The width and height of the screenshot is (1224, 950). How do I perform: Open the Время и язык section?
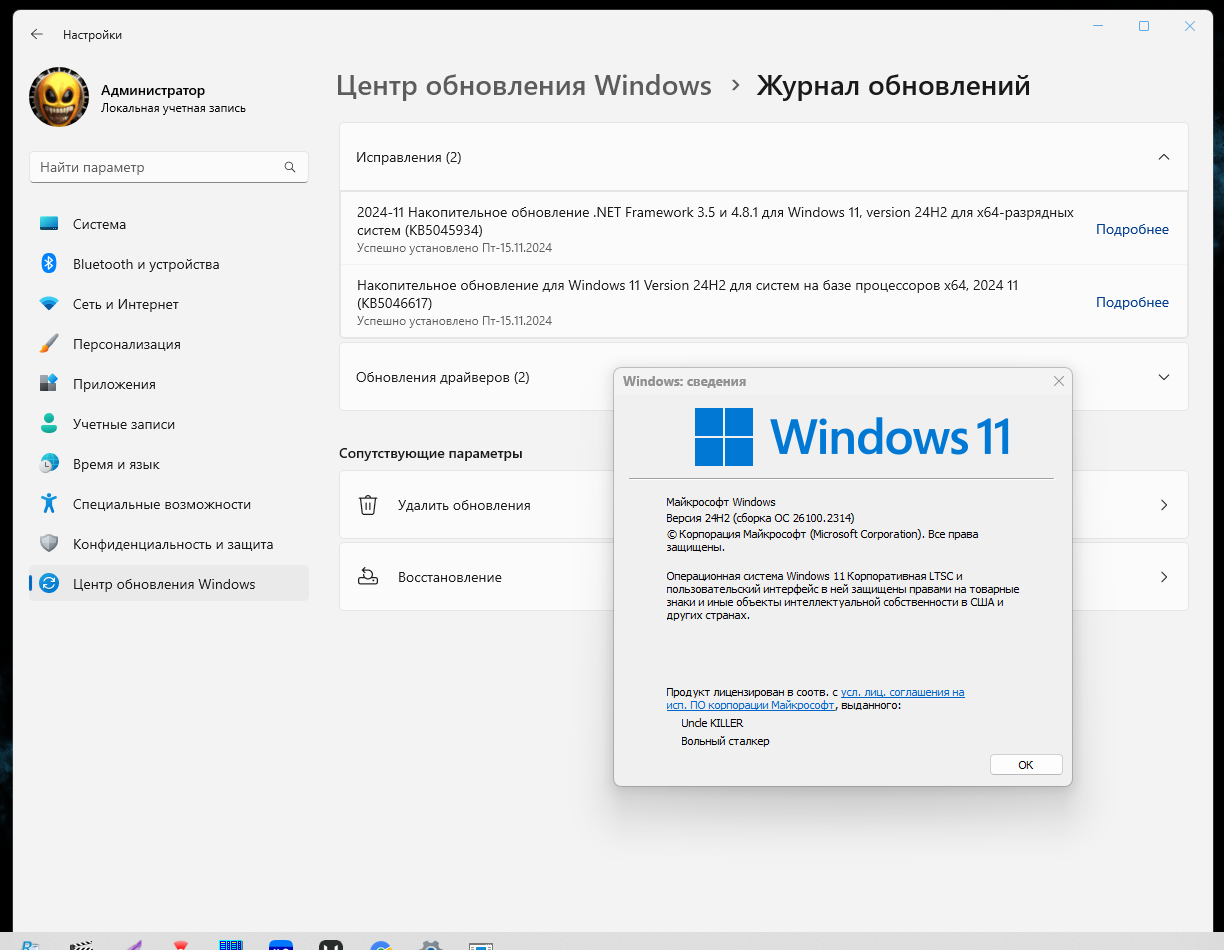(169, 464)
